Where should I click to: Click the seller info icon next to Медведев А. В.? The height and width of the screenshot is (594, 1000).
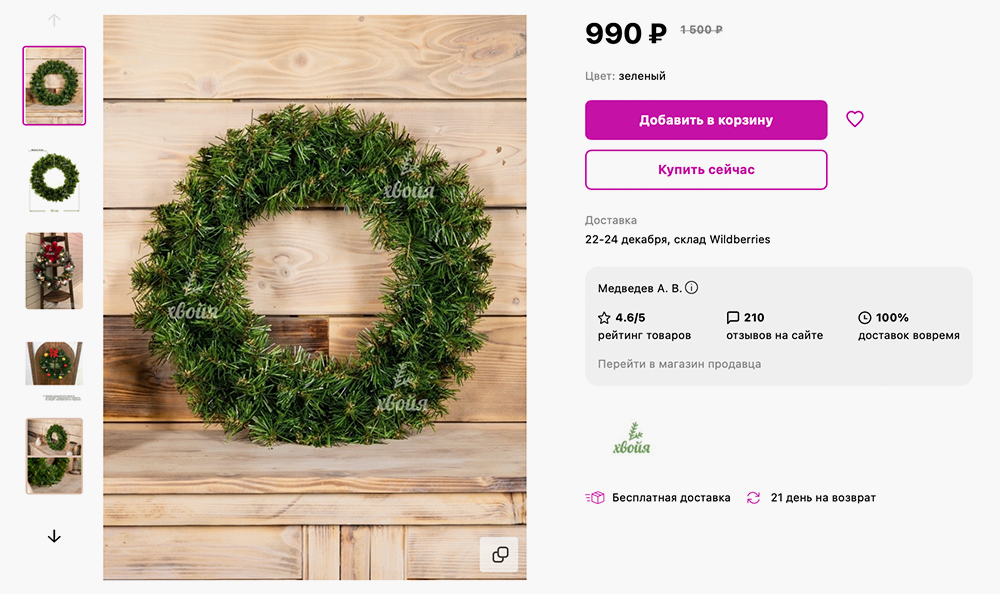point(692,288)
